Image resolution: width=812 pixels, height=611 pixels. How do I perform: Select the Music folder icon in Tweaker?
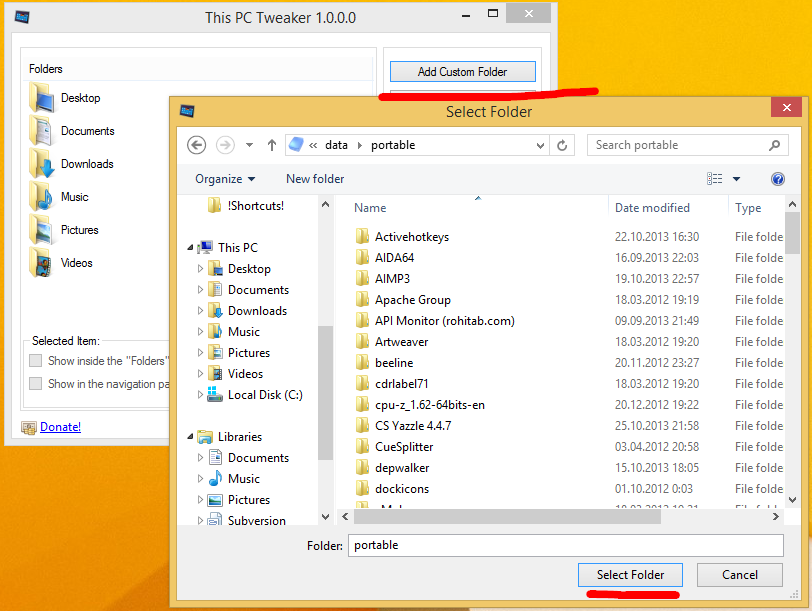coord(42,197)
